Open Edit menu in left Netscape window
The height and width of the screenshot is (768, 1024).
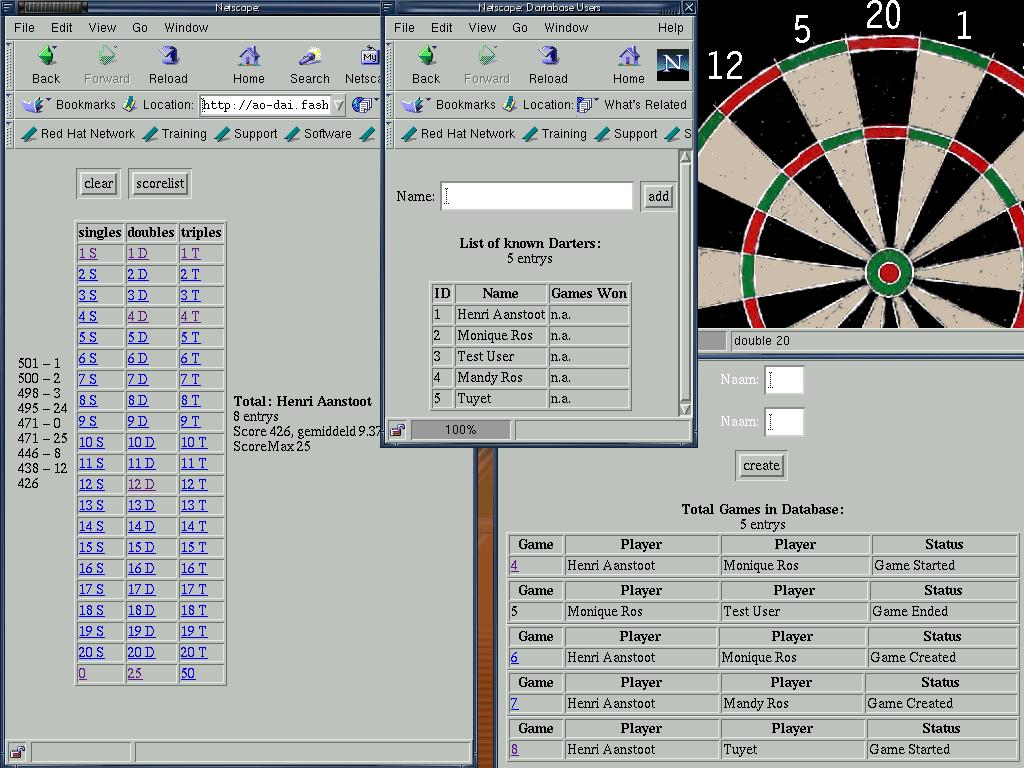click(61, 27)
